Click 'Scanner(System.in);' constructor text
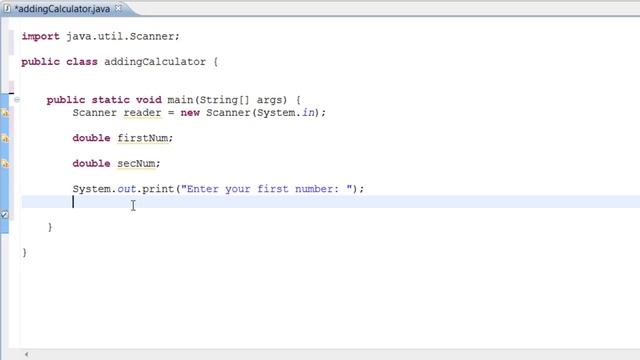640x360 pixels. click(266, 113)
